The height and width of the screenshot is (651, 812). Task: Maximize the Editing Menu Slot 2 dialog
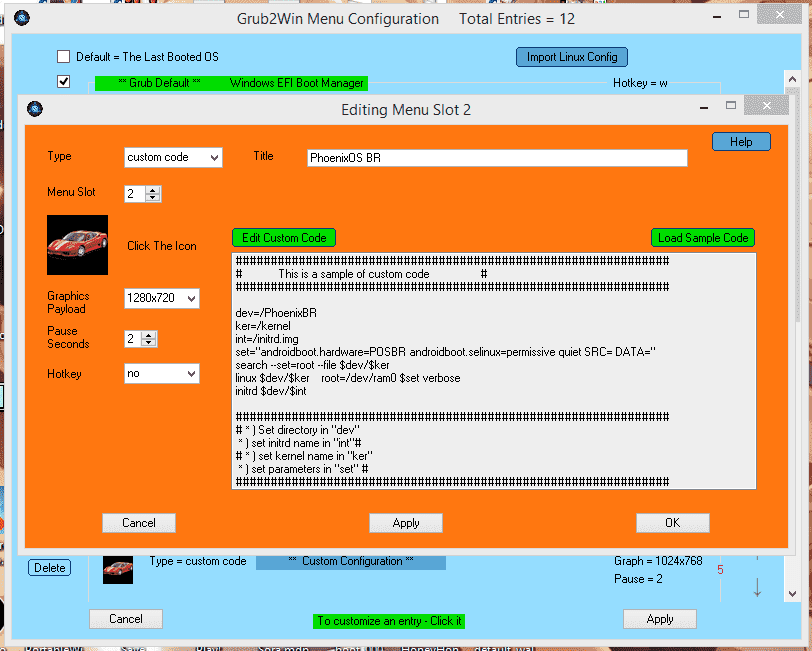click(x=731, y=105)
